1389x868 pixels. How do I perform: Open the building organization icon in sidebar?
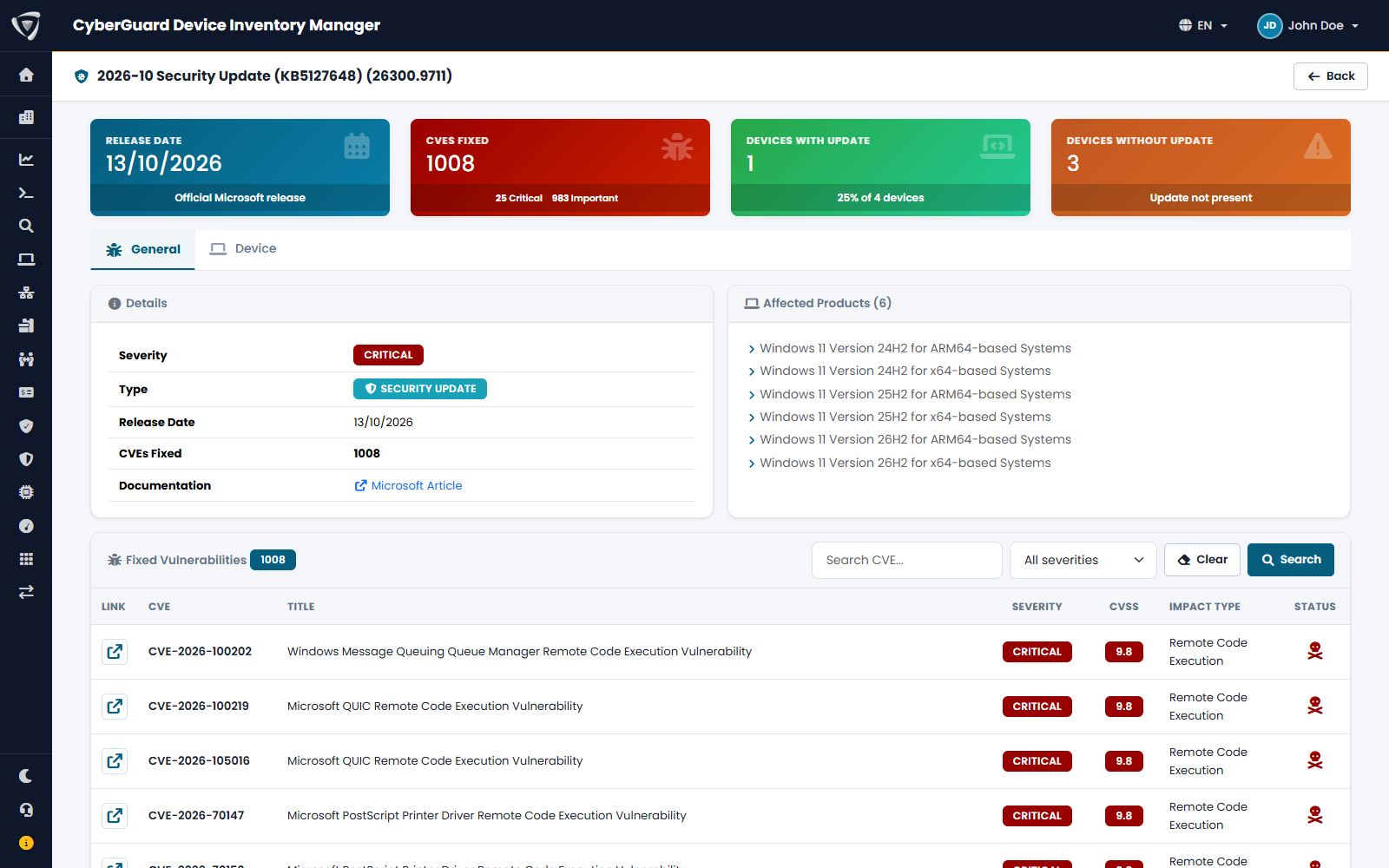pos(26,117)
